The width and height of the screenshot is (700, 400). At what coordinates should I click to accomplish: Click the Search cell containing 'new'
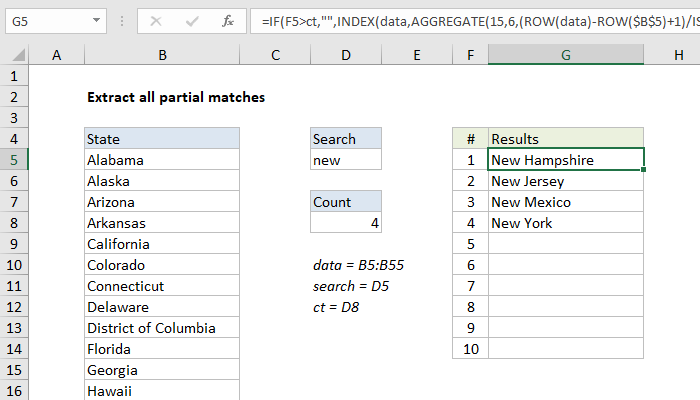point(345,160)
